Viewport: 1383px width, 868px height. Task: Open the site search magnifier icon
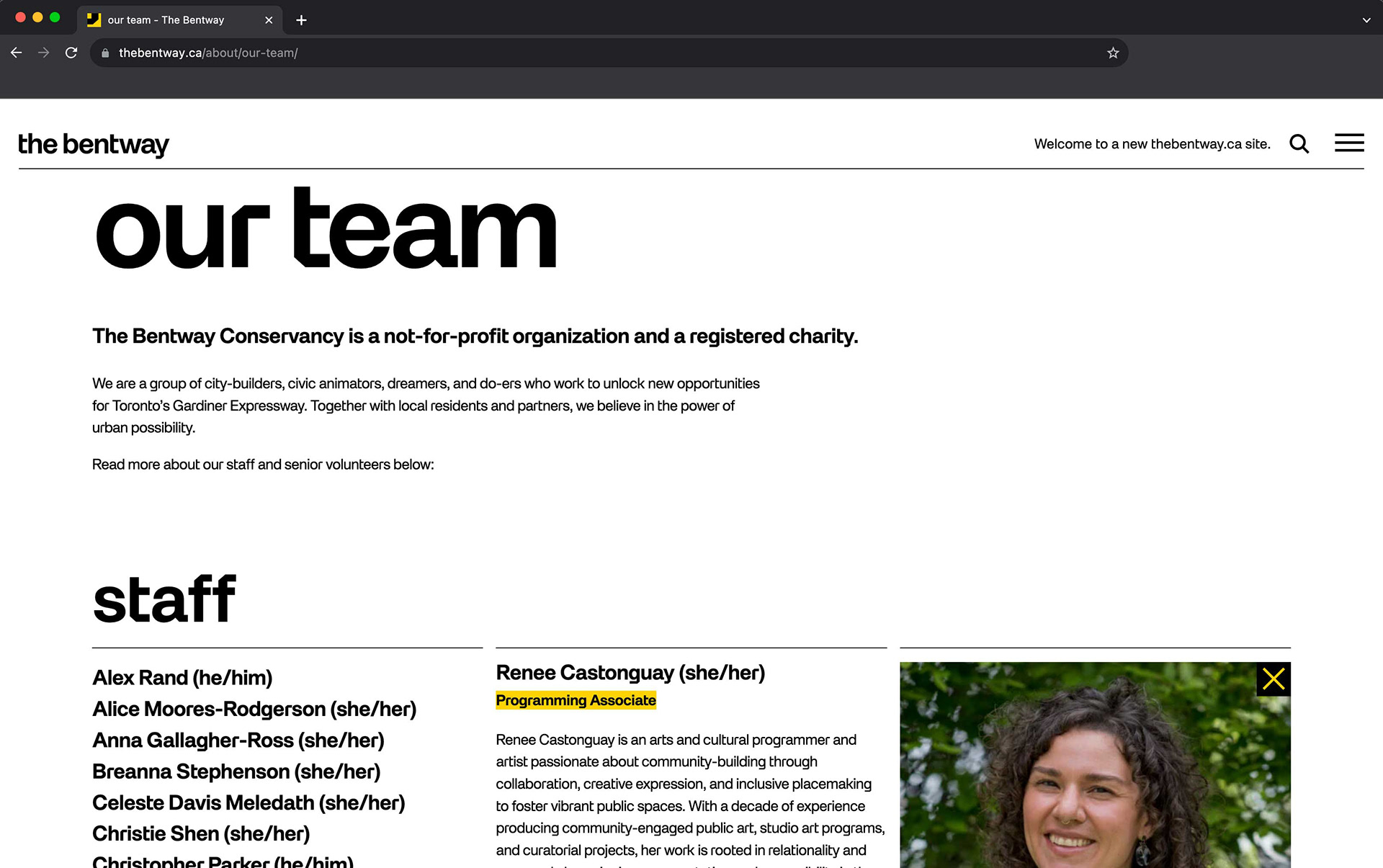point(1299,144)
